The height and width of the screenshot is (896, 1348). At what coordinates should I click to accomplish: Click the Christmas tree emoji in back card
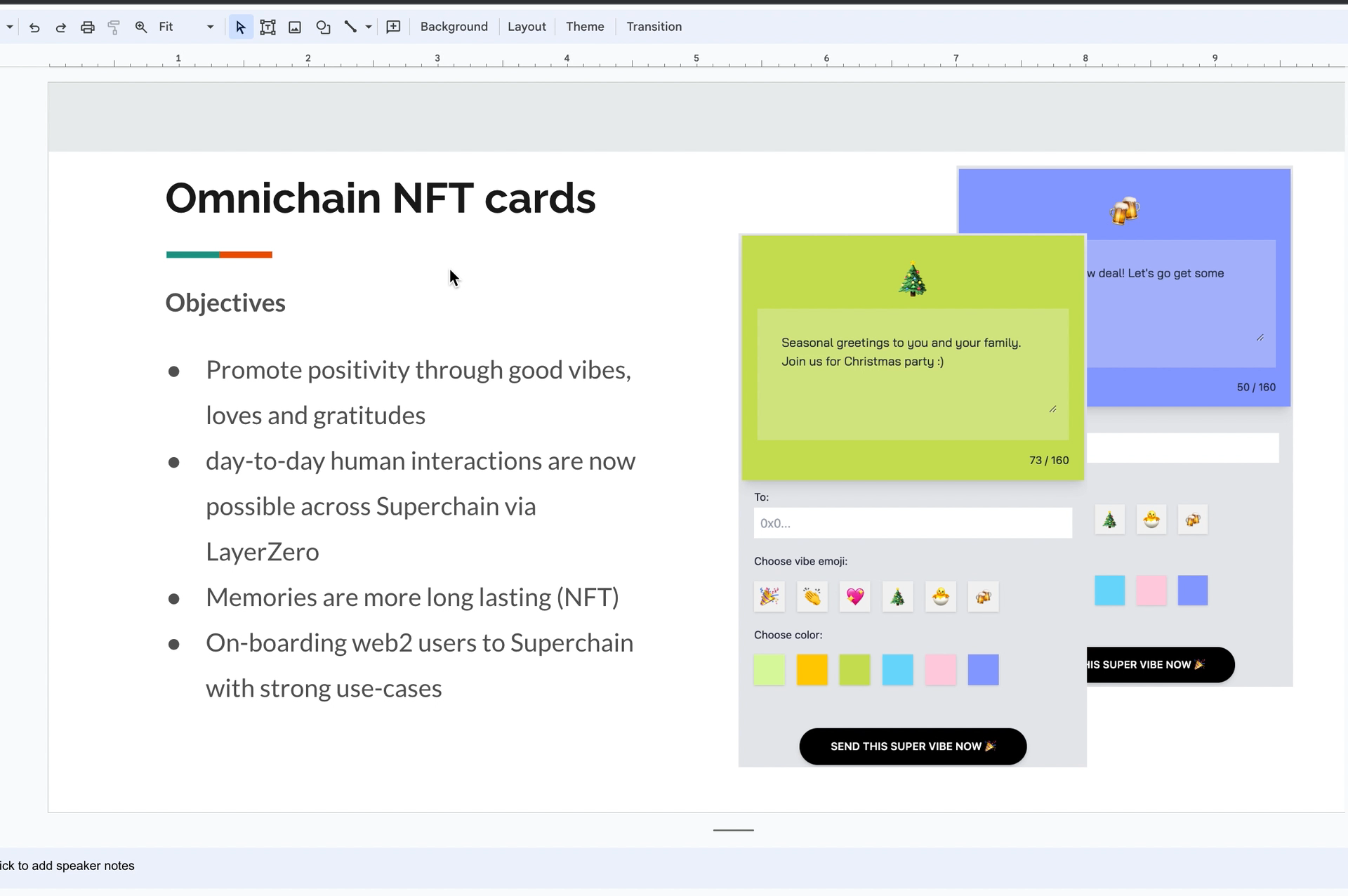click(1110, 520)
